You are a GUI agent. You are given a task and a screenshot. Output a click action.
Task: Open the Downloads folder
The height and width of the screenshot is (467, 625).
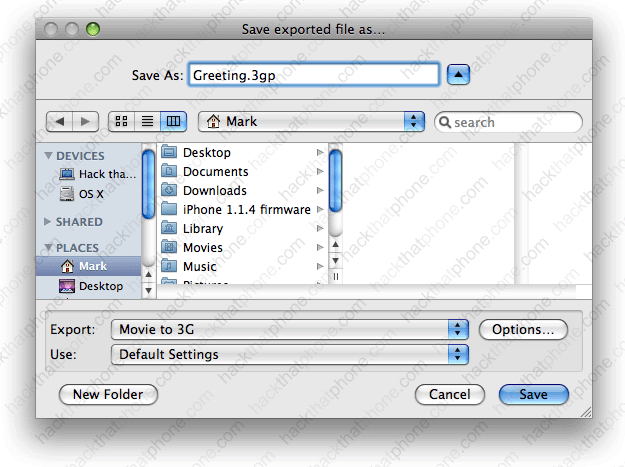[x=214, y=191]
